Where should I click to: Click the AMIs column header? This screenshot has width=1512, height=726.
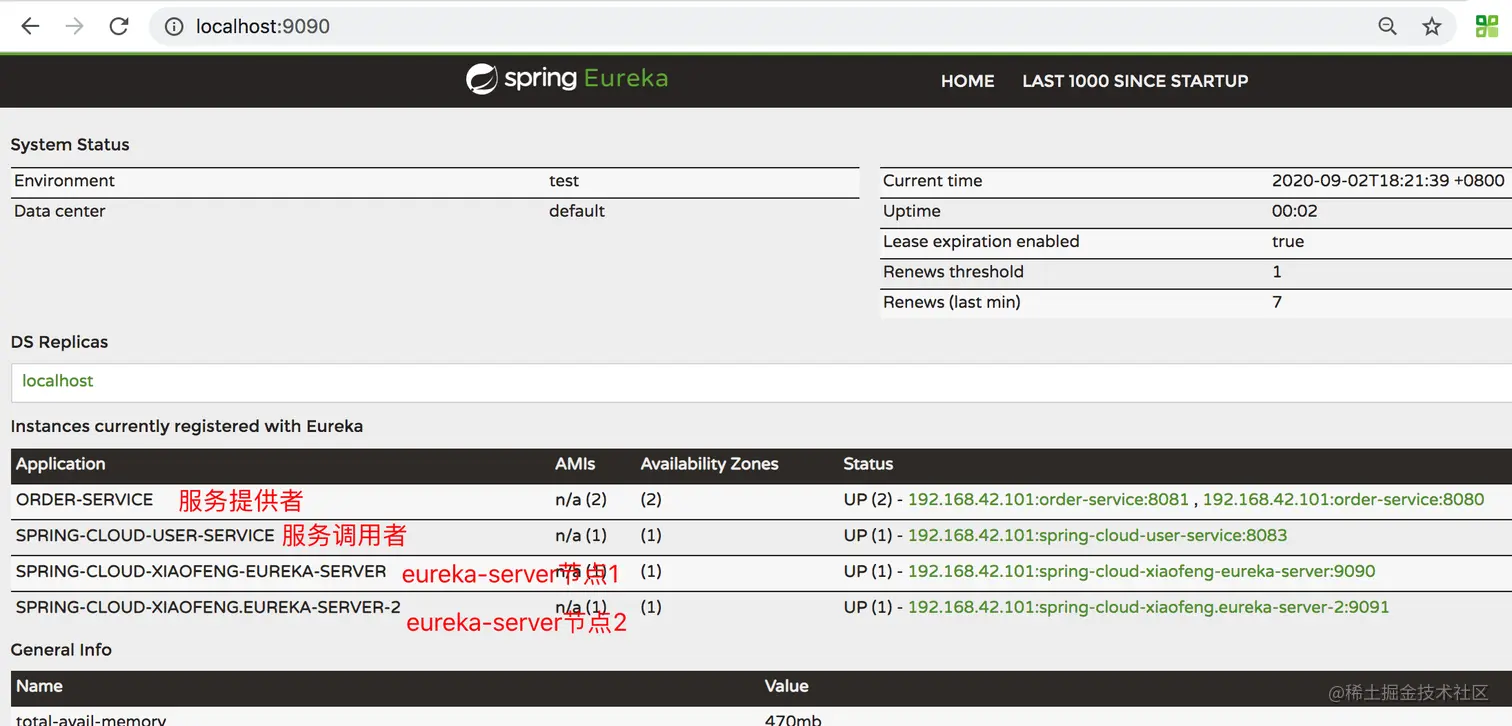pyautogui.click(x=575, y=464)
